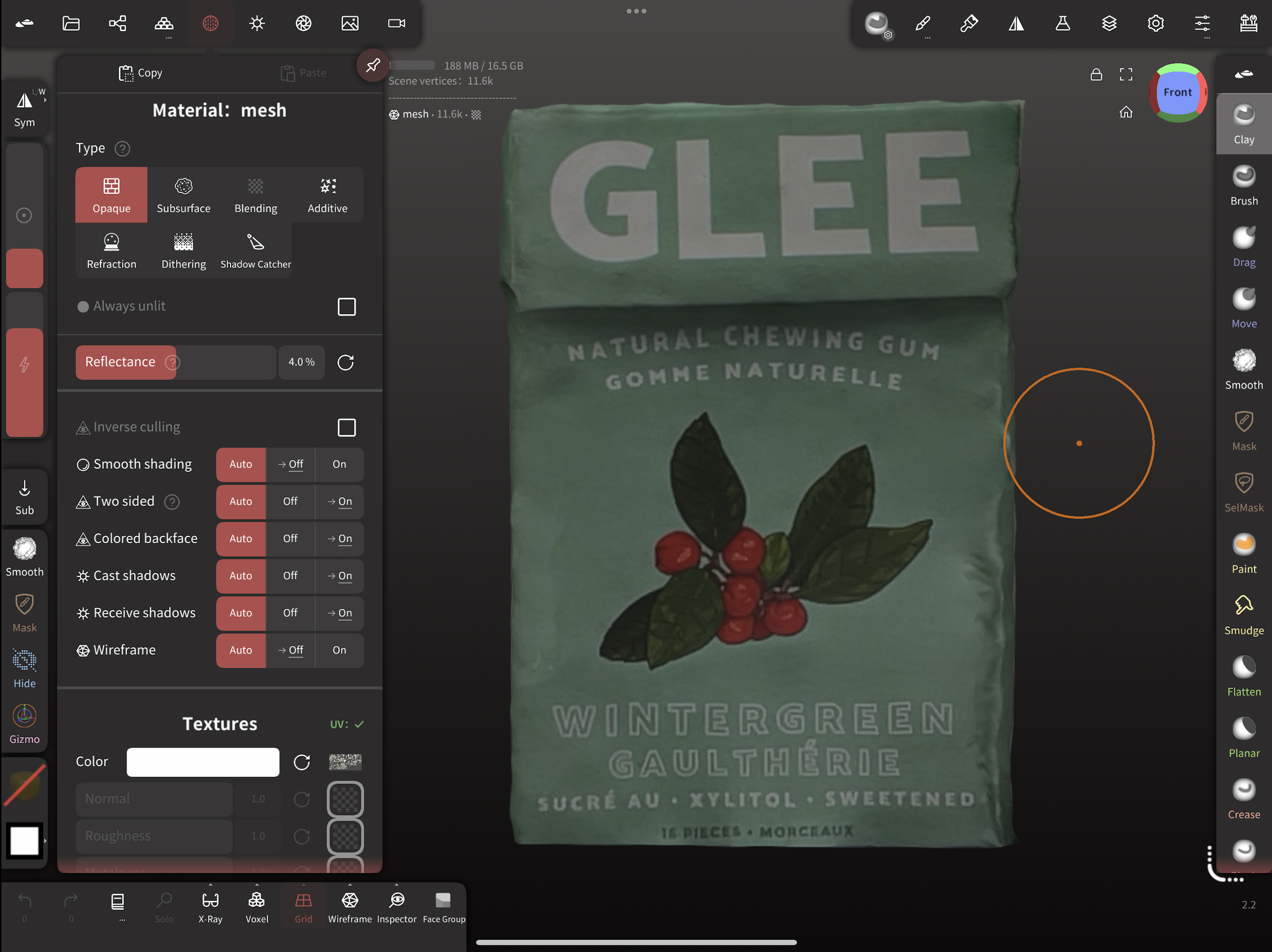The height and width of the screenshot is (952, 1272).
Task: Reset the Reflectance value
Action: coord(345,362)
